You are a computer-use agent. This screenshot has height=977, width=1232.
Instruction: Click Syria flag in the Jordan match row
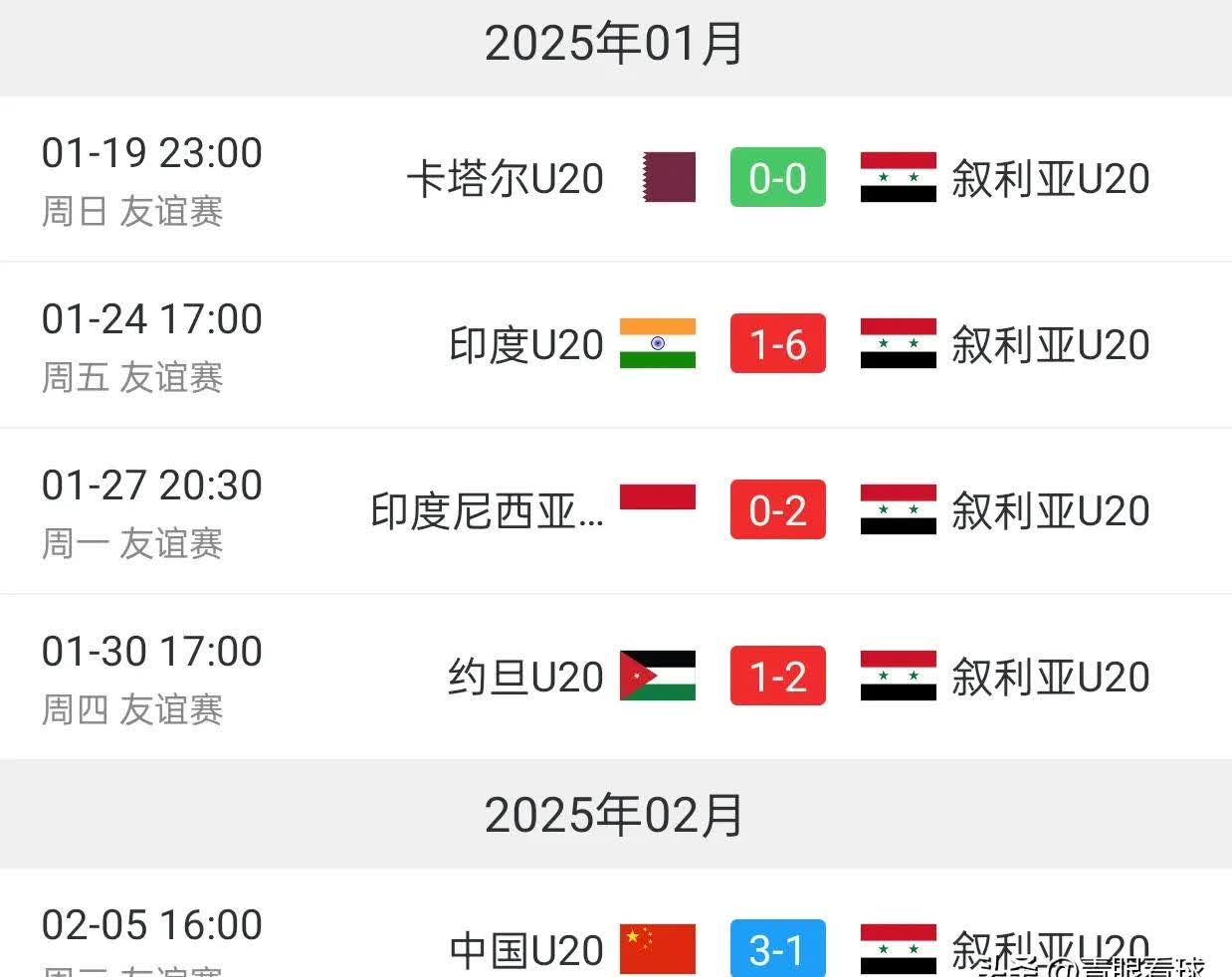point(898,677)
